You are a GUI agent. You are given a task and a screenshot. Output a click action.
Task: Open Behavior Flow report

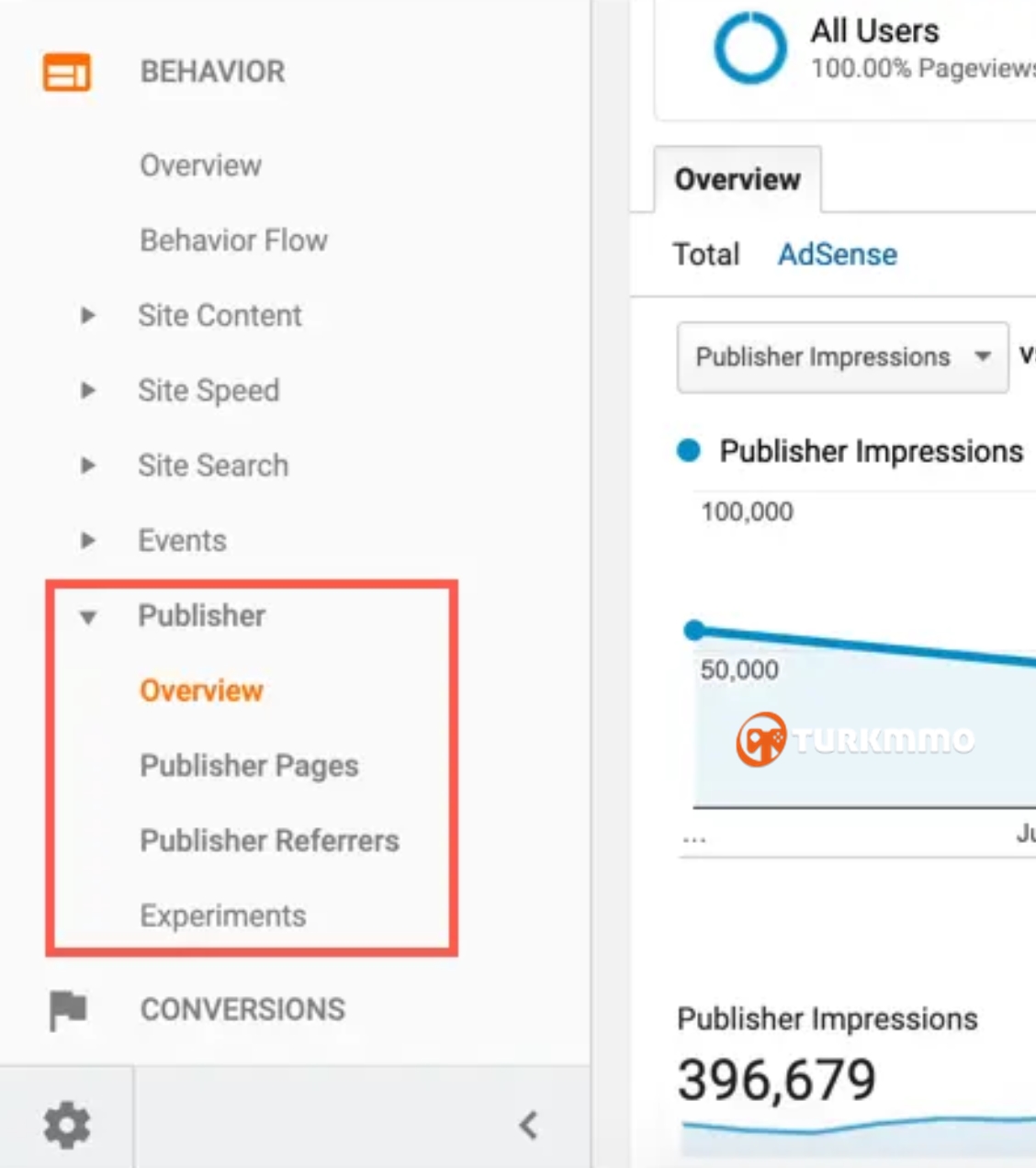(233, 241)
